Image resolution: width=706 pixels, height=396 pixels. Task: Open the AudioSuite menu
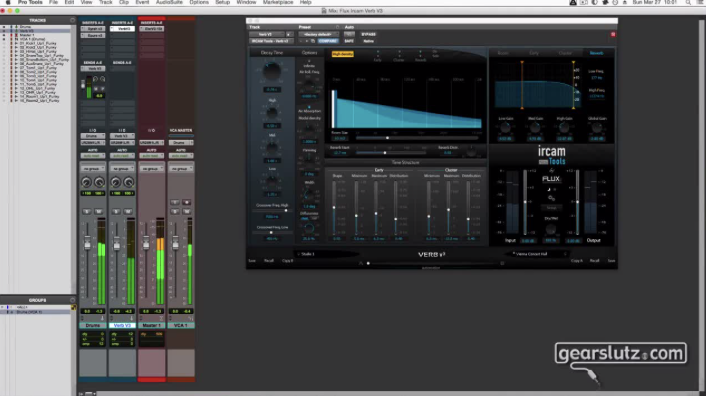coord(169,2)
